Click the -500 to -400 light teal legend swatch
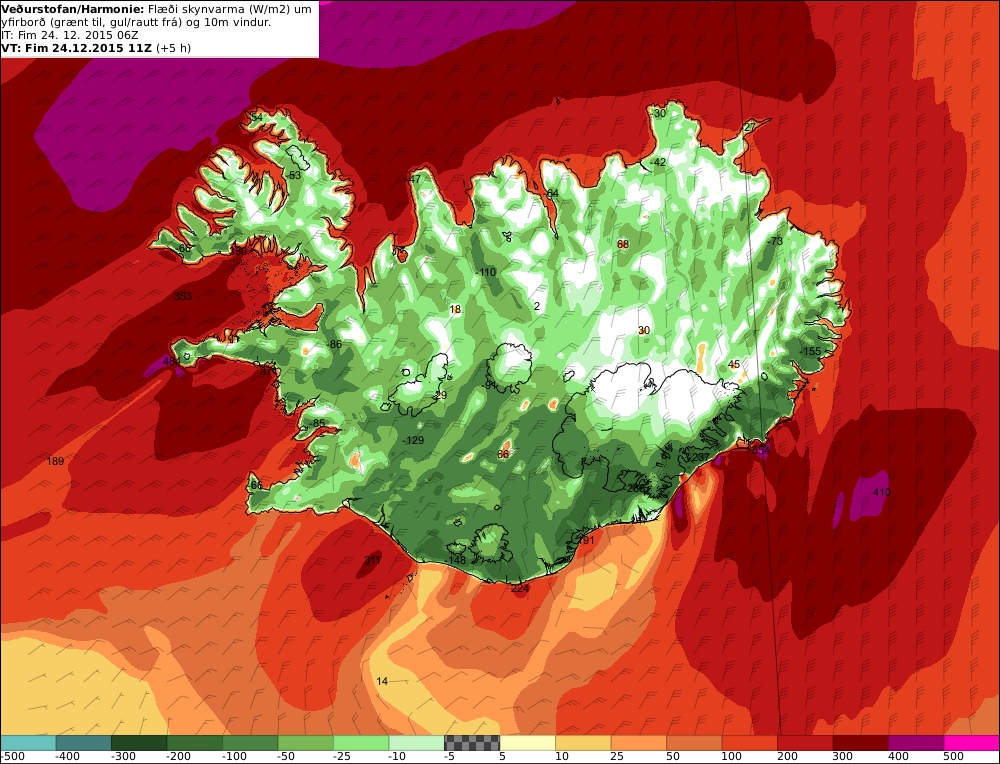This screenshot has width=1000, height=764. [x=28, y=743]
